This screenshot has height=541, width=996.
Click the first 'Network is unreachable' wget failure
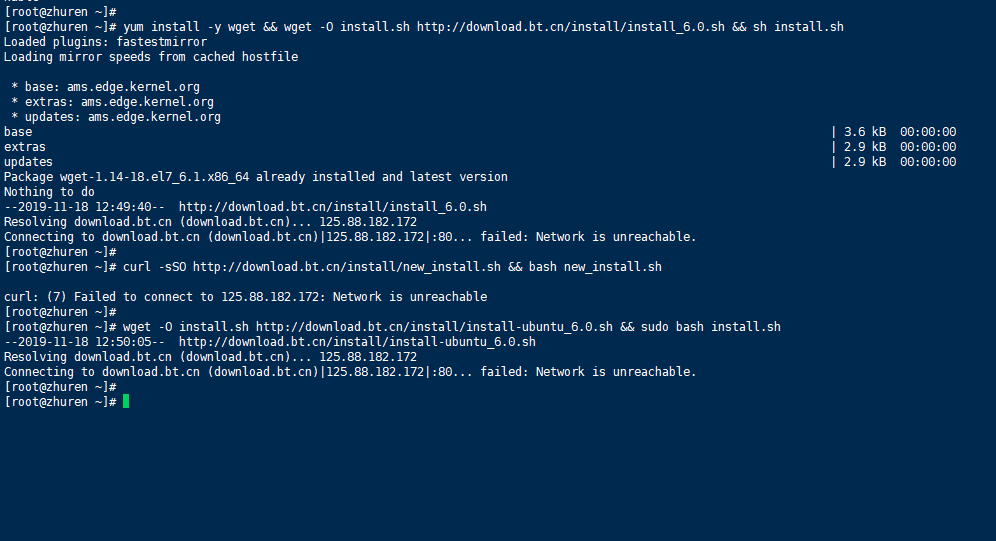(616, 237)
